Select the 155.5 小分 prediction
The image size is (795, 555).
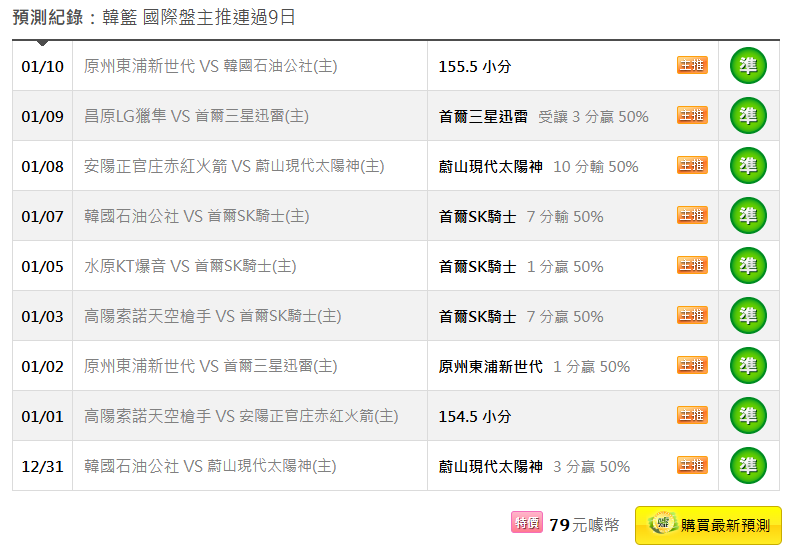(475, 66)
